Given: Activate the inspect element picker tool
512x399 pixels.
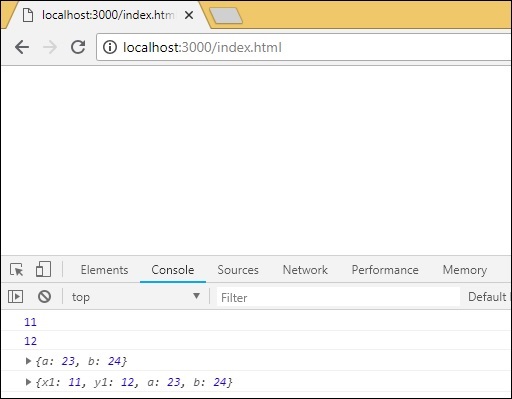Looking at the screenshot, I should tap(16, 269).
